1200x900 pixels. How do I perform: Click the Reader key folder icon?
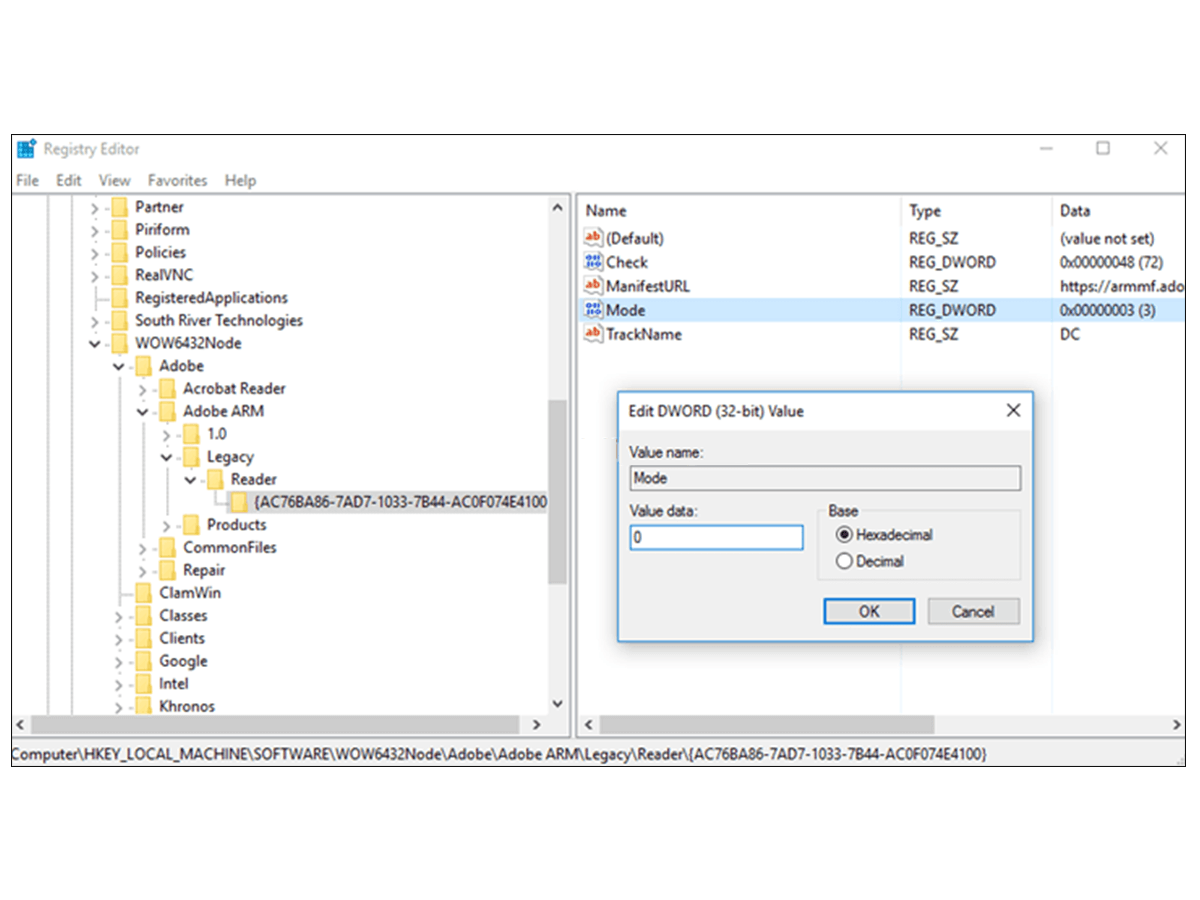click(213, 479)
